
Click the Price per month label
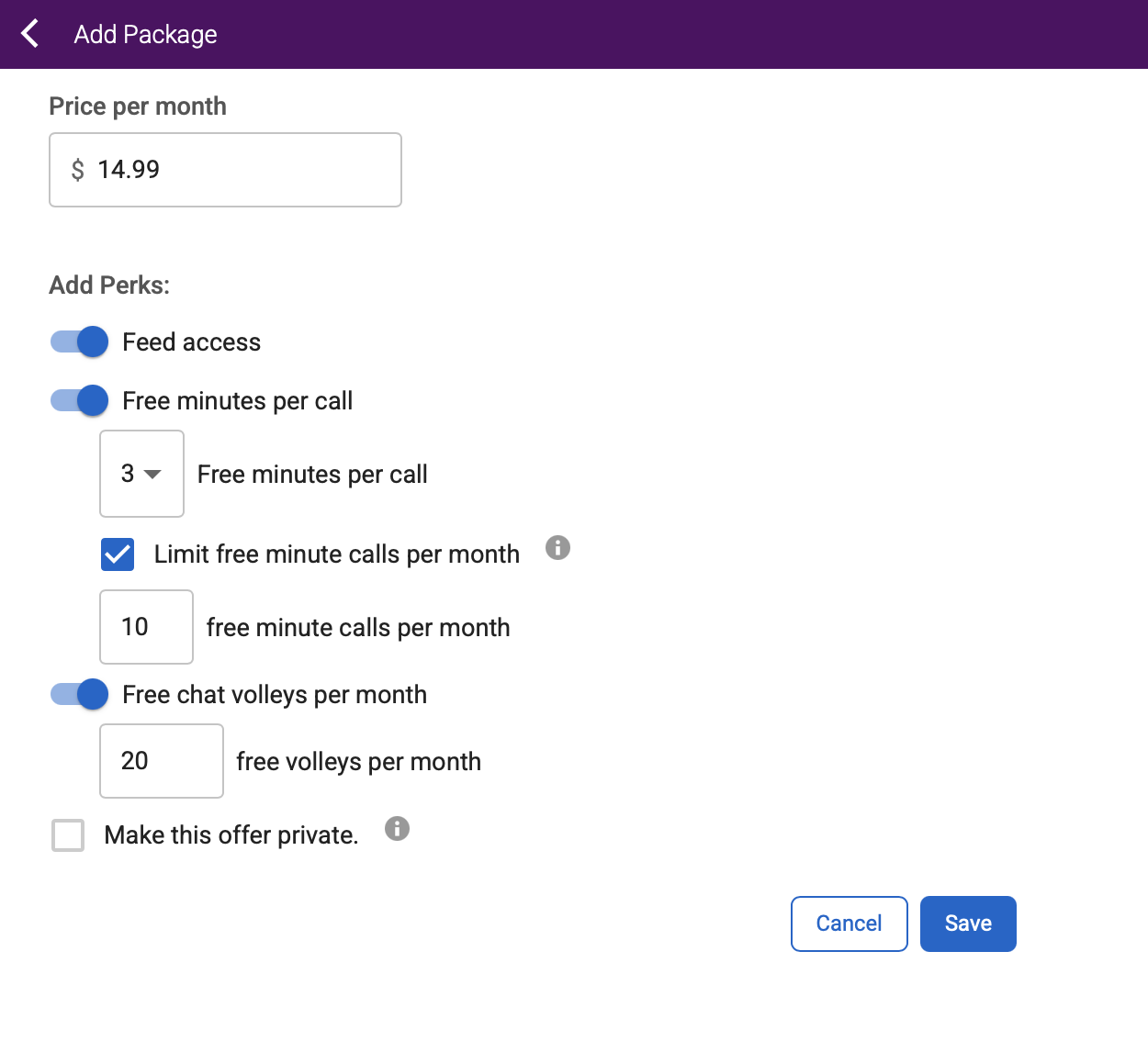138,106
